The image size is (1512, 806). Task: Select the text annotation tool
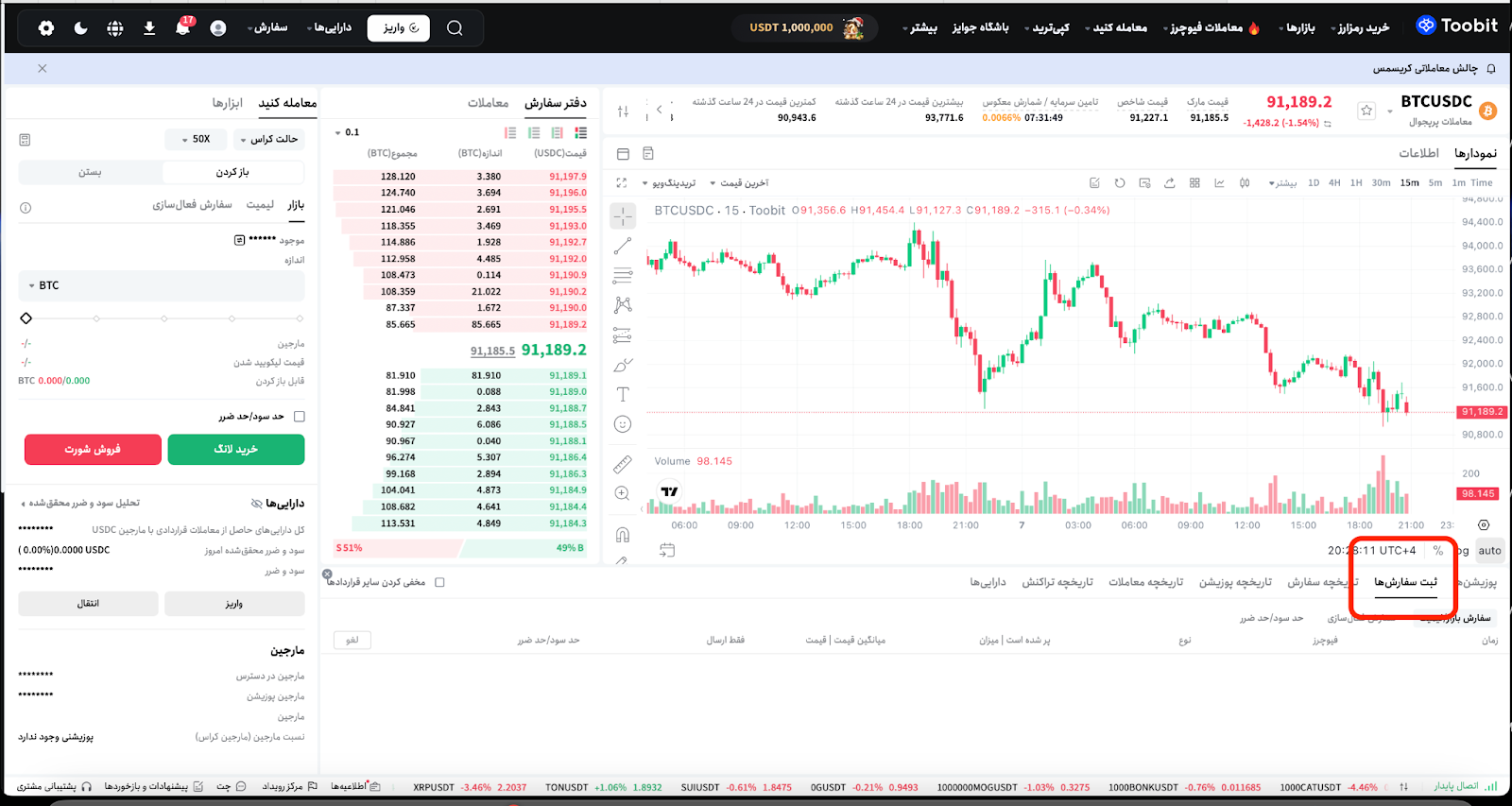point(623,394)
